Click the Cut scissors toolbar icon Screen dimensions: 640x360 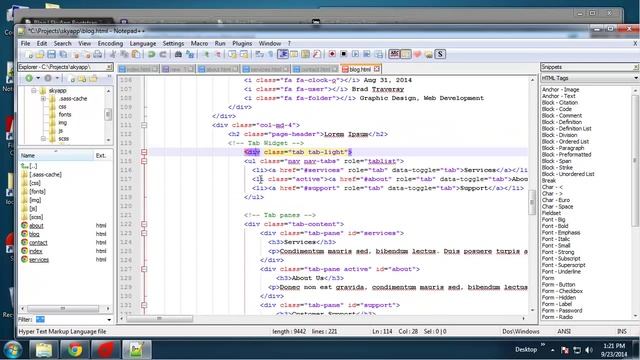[113, 54]
